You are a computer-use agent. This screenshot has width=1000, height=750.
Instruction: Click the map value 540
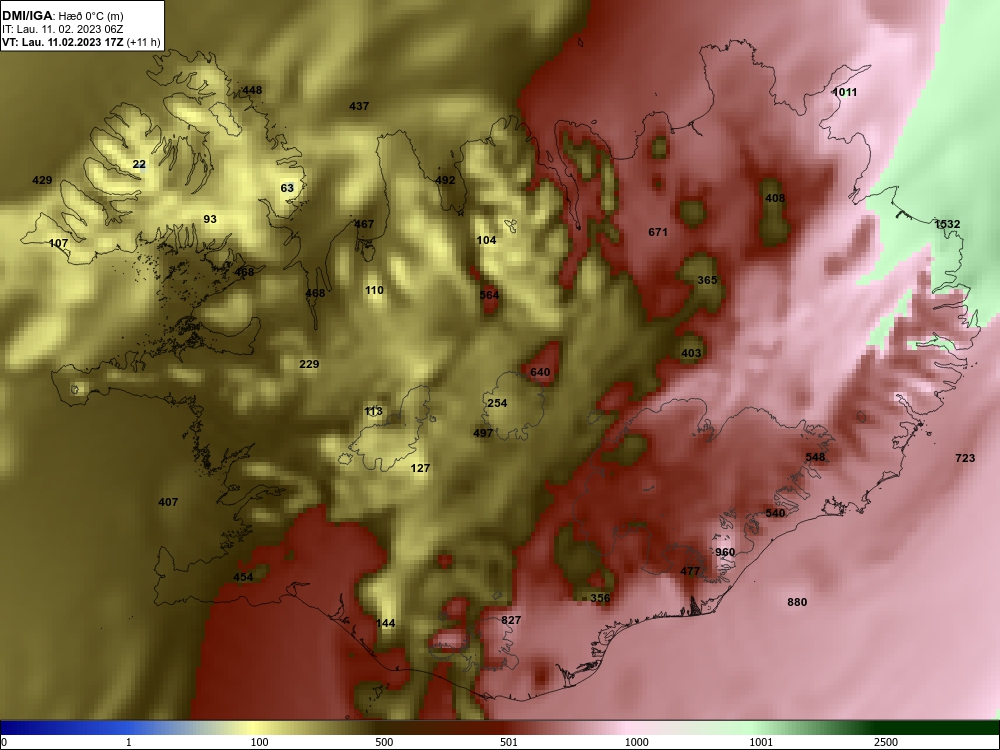[775, 513]
